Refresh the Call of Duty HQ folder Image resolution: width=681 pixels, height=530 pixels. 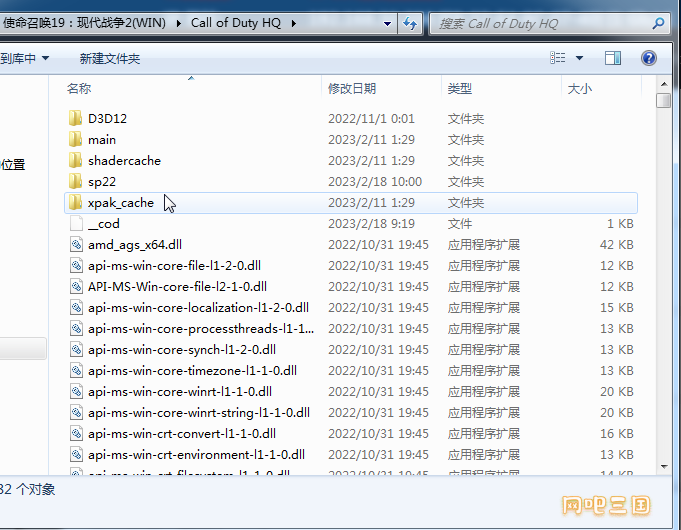click(x=410, y=23)
